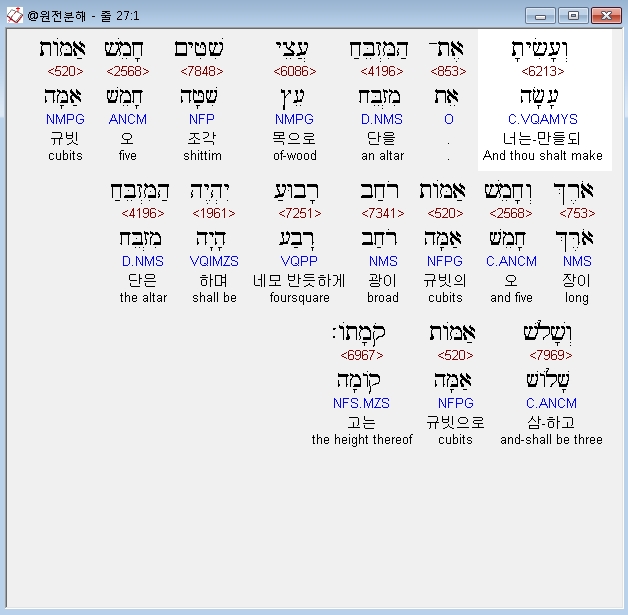Close the 원전분해 window
Image resolution: width=628 pixels, height=615 pixels.
click(x=606, y=16)
